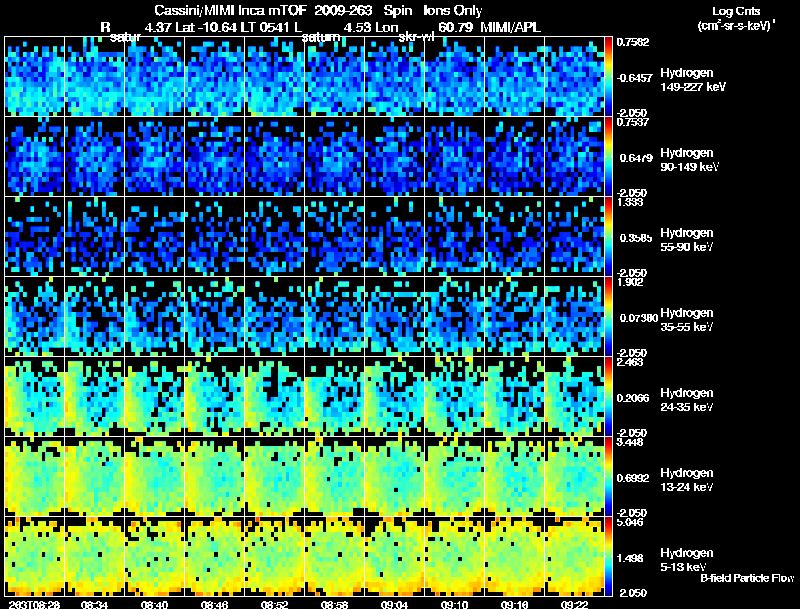The height and width of the screenshot is (609, 800).
Task: Click the color bar beside Hydrogen 55-90 keV
Action: pos(608,237)
